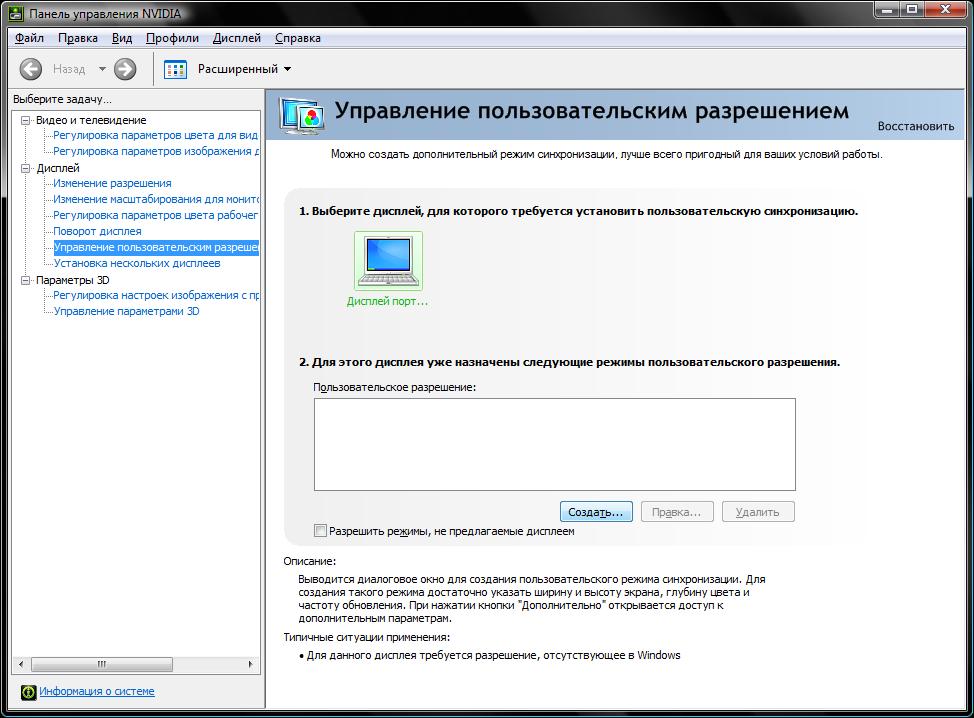The width and height of the screenshot is (974, 718).
Task: Open the Правка menu
Action: click(78, 38)
